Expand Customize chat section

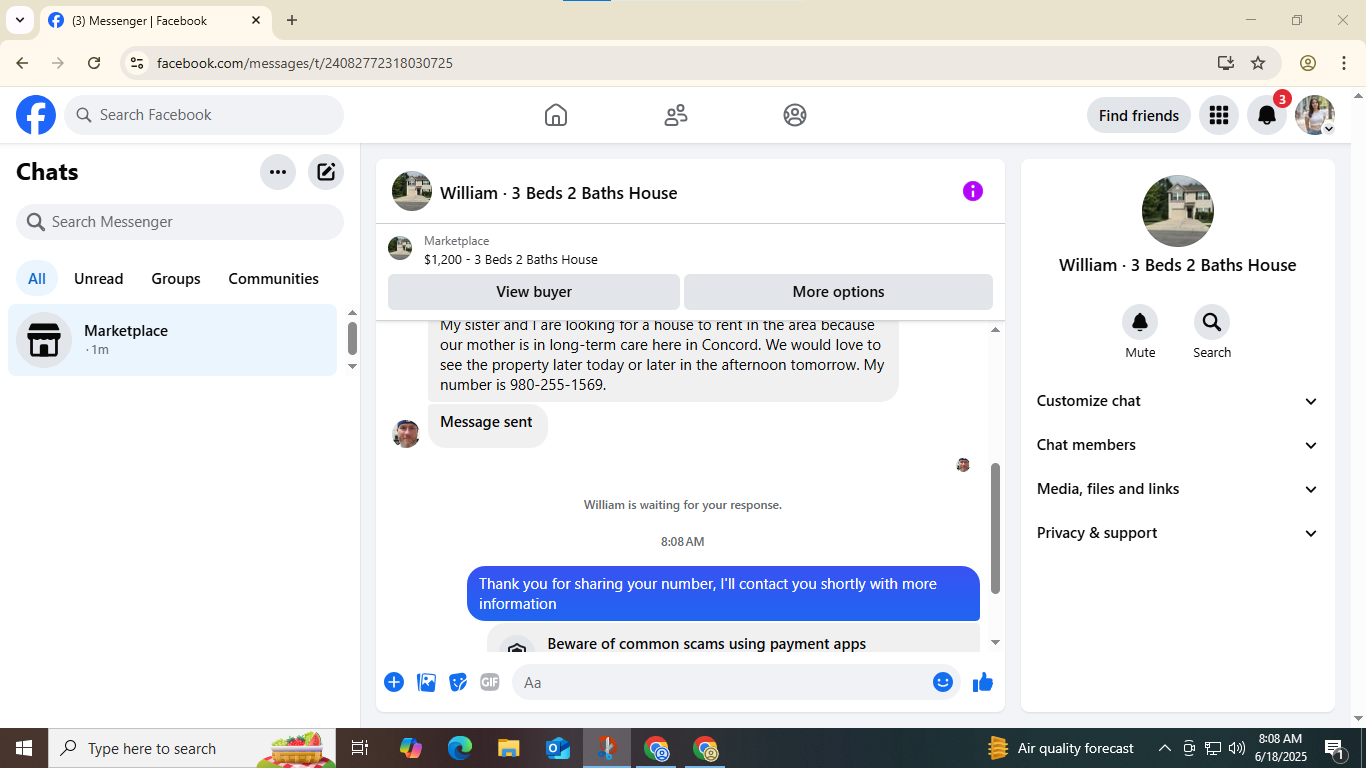tap(1178, 401)
